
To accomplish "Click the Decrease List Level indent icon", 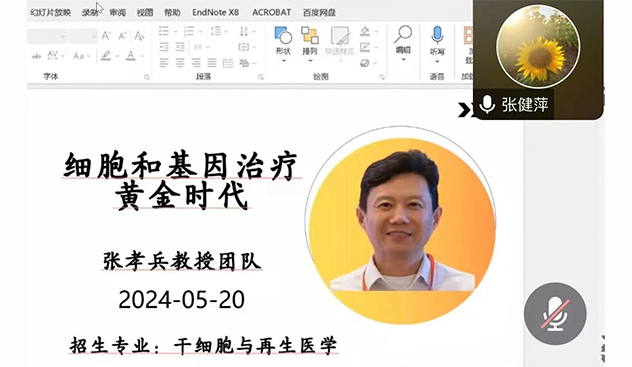I will click(164, 47).
